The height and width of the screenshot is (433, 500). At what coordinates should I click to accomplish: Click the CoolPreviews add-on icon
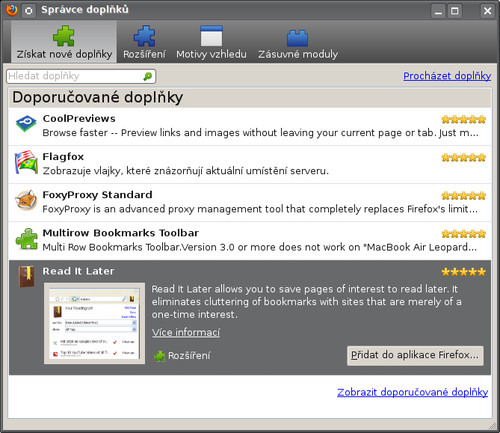(x=26, y=124)
